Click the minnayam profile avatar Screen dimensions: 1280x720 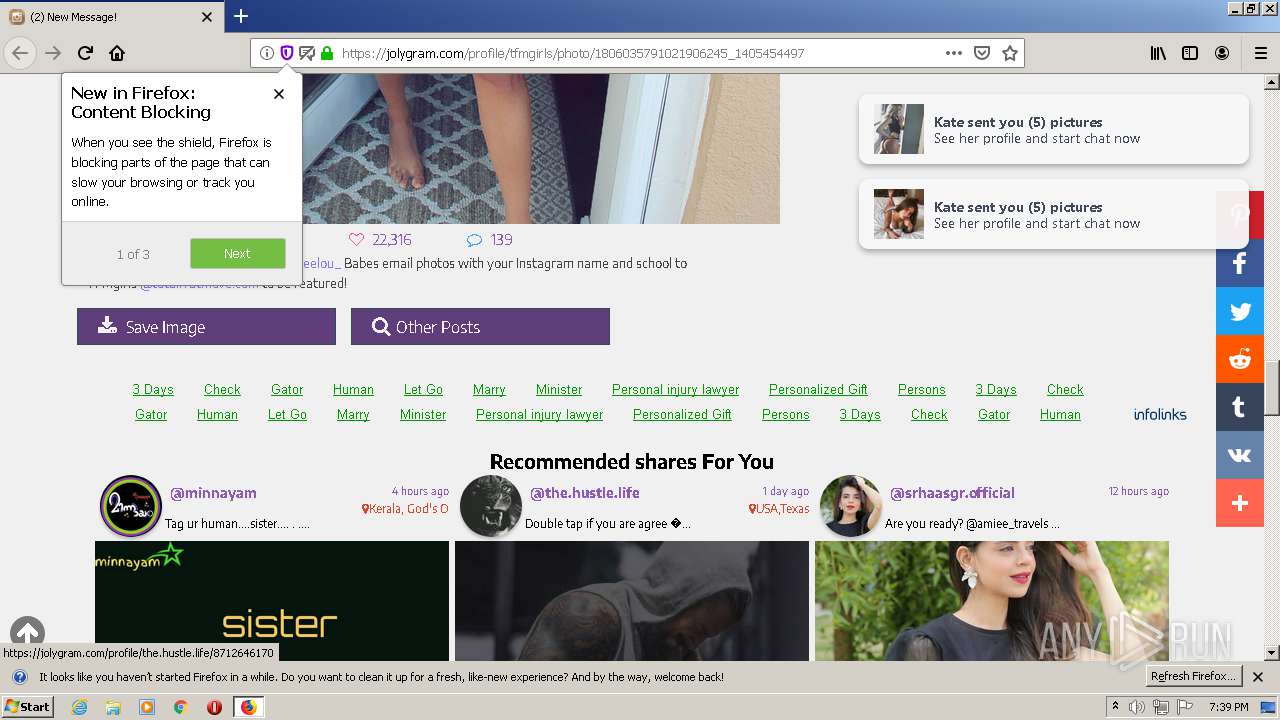(x=131, y=506)
